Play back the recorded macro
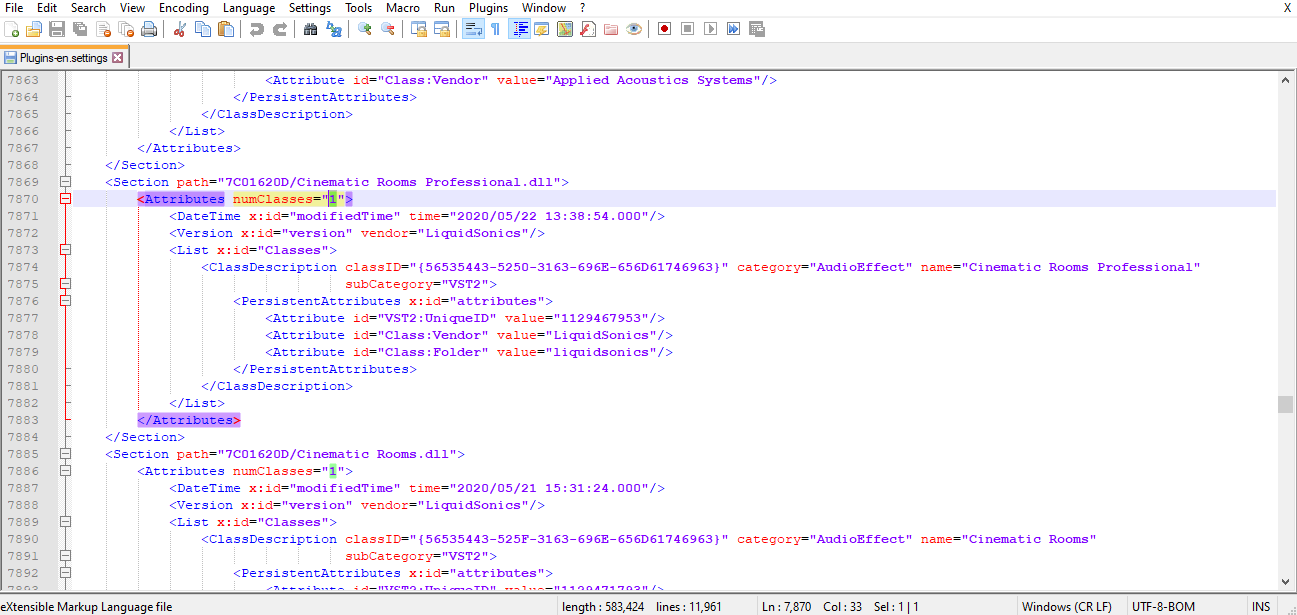 pyautogui.click(x=711, y=29)
